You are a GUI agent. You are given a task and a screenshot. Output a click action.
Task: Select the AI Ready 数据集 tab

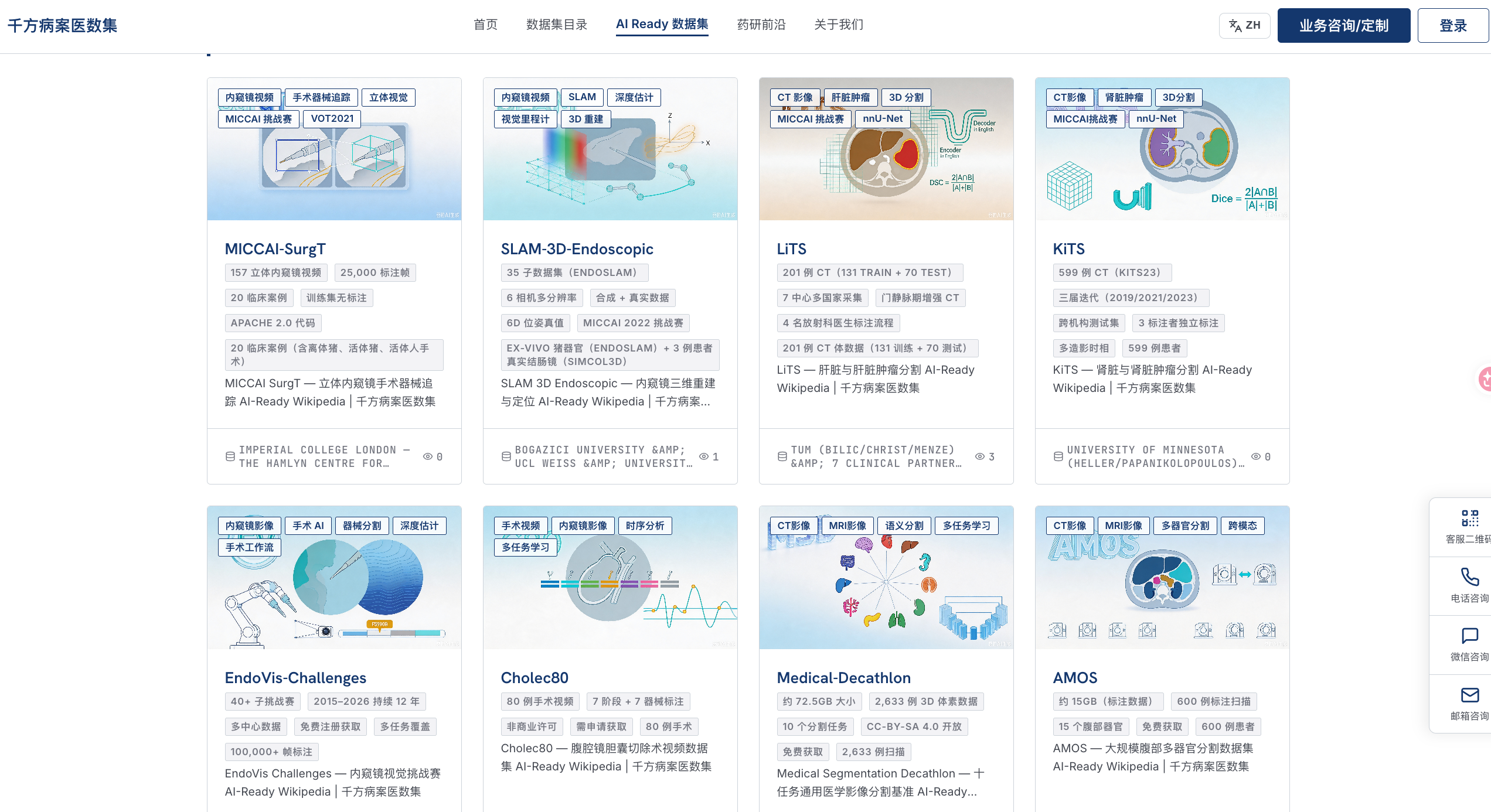(662, 25)
